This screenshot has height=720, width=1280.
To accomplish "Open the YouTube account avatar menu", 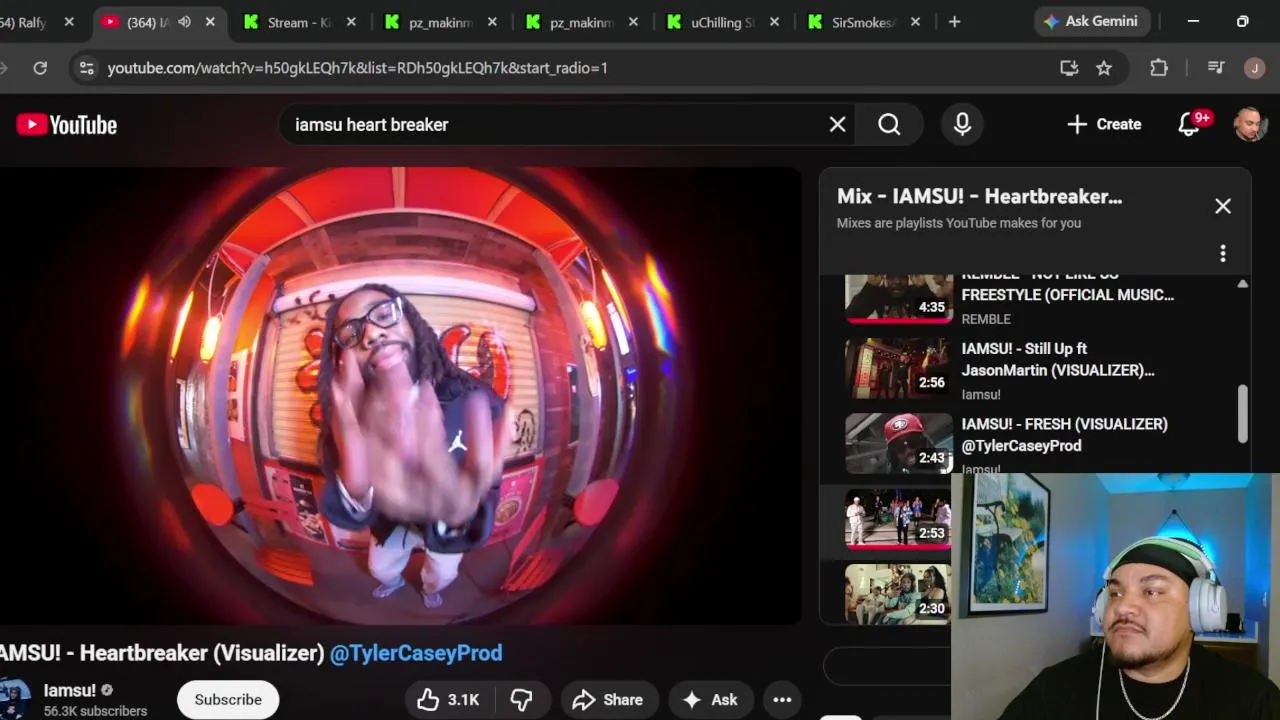I will tap(1250, 124).
